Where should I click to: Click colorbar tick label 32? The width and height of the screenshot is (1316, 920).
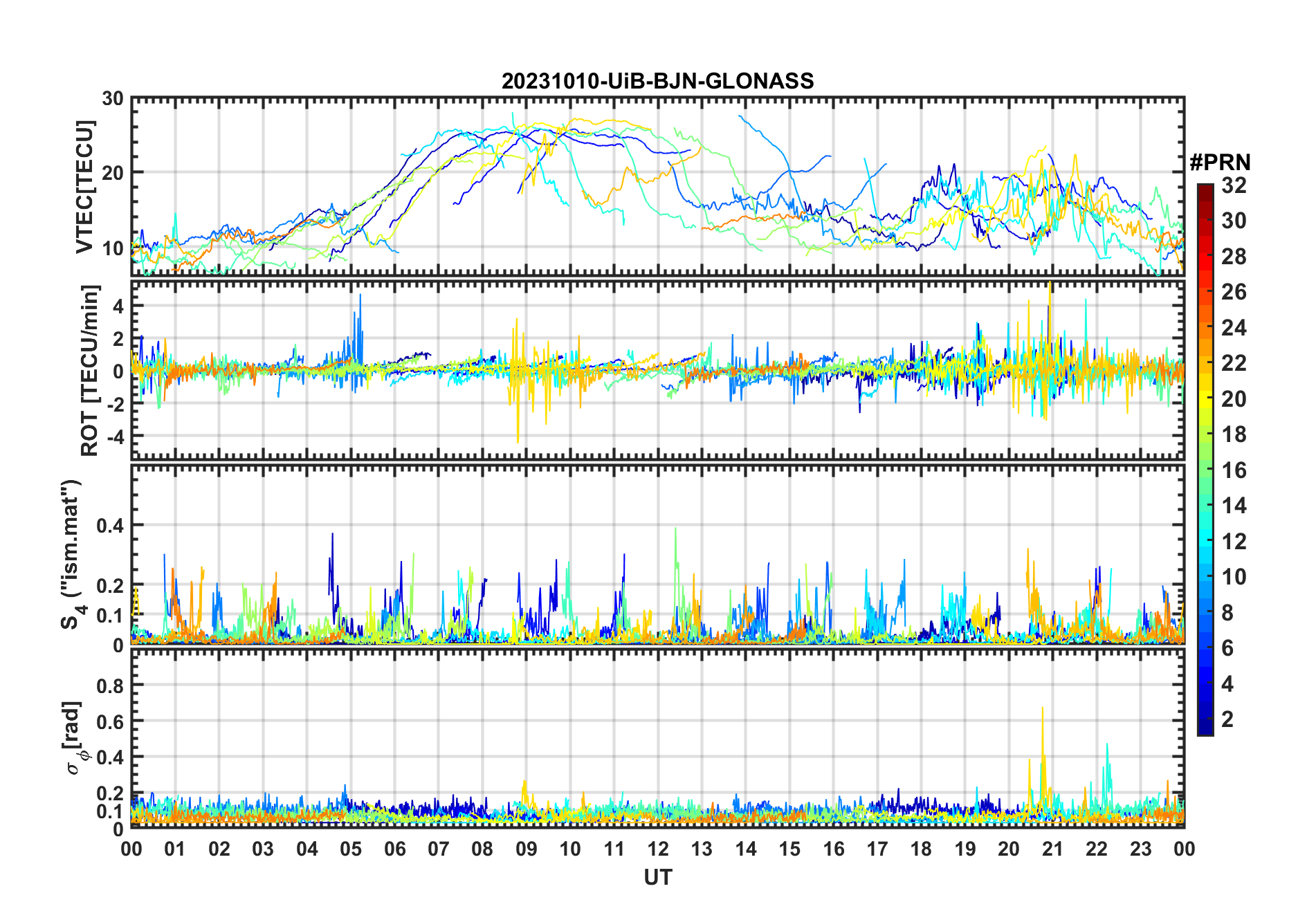[1234, 185]
